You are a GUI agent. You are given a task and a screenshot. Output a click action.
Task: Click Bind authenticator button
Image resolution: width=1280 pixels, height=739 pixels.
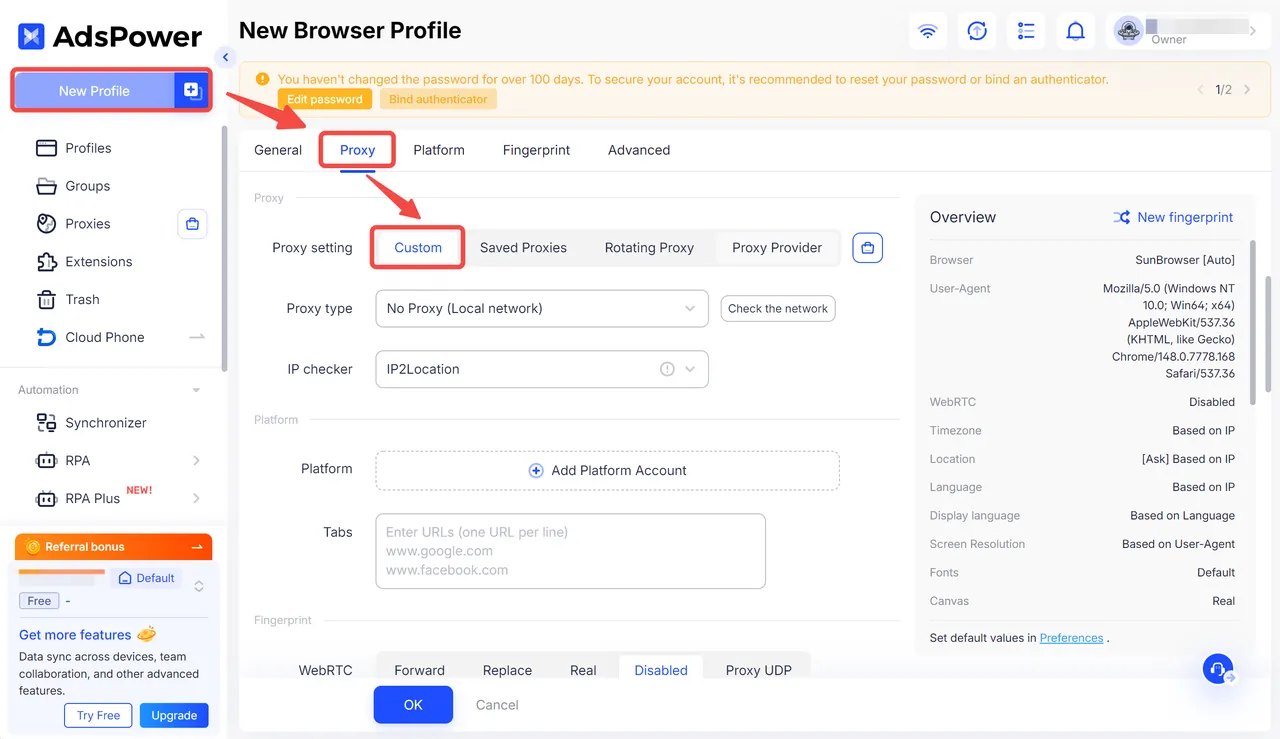pyautogui.click(x=438, y=99)
